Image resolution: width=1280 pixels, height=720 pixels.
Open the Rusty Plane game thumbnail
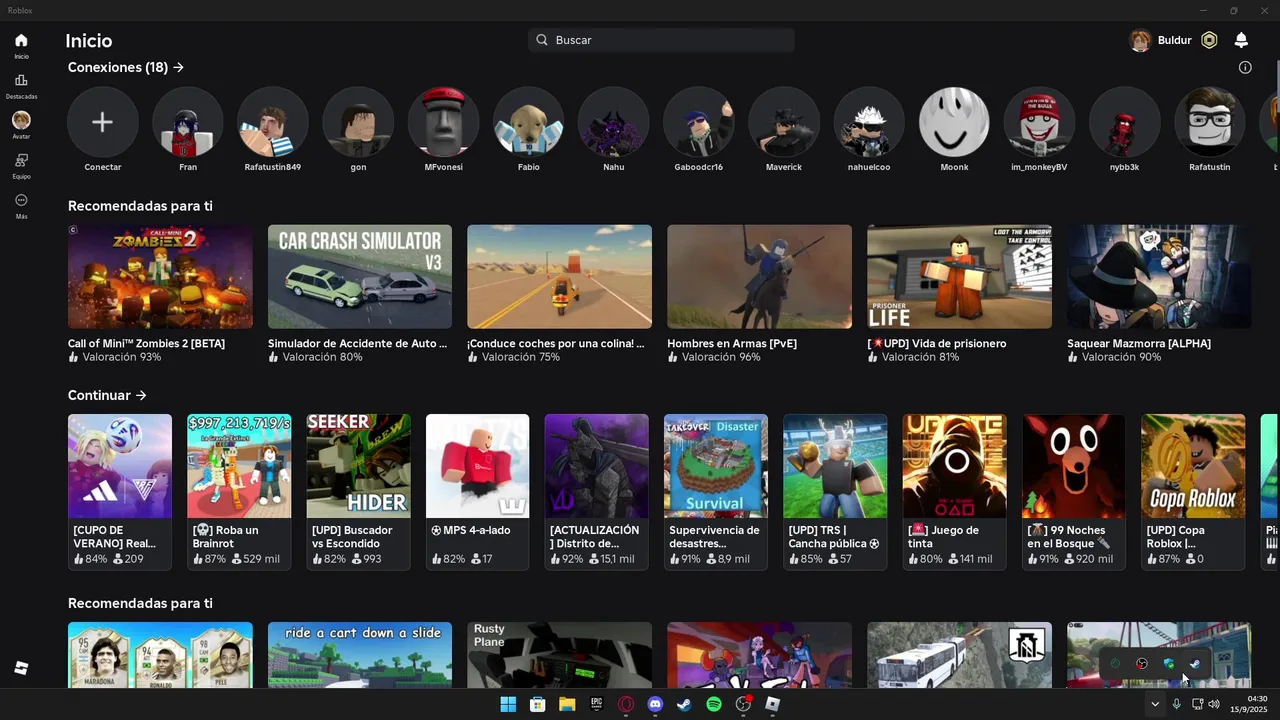pyautogui.click(x=560, y=655)
